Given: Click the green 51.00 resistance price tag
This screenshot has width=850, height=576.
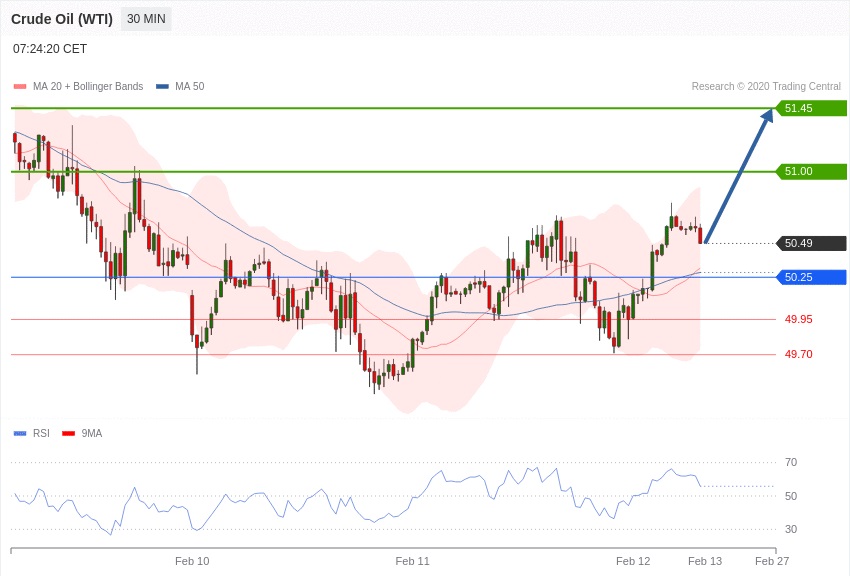Looking at the screenshot, I should pos(811,171).
